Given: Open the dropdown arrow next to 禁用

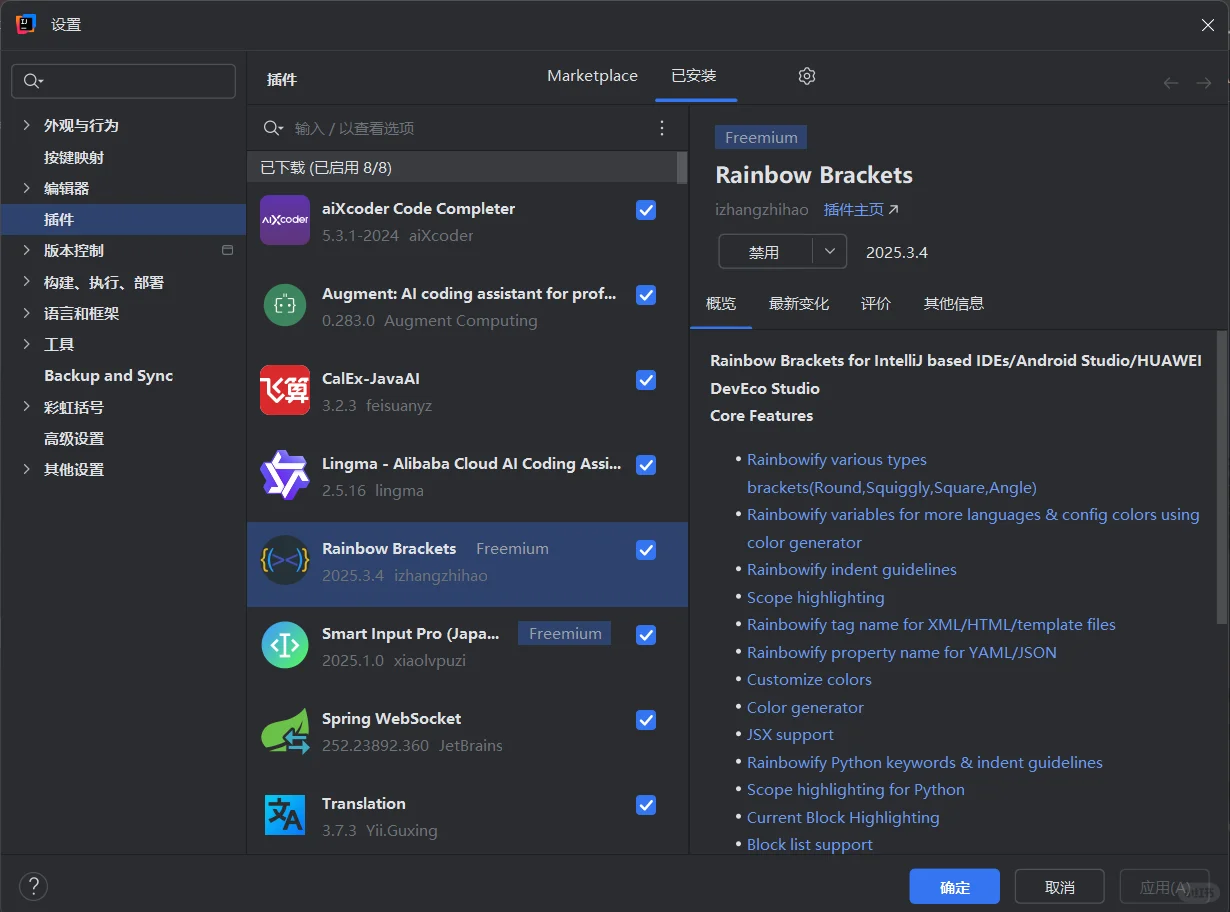Looking at the screenshot, I should [x=830, y=252].
